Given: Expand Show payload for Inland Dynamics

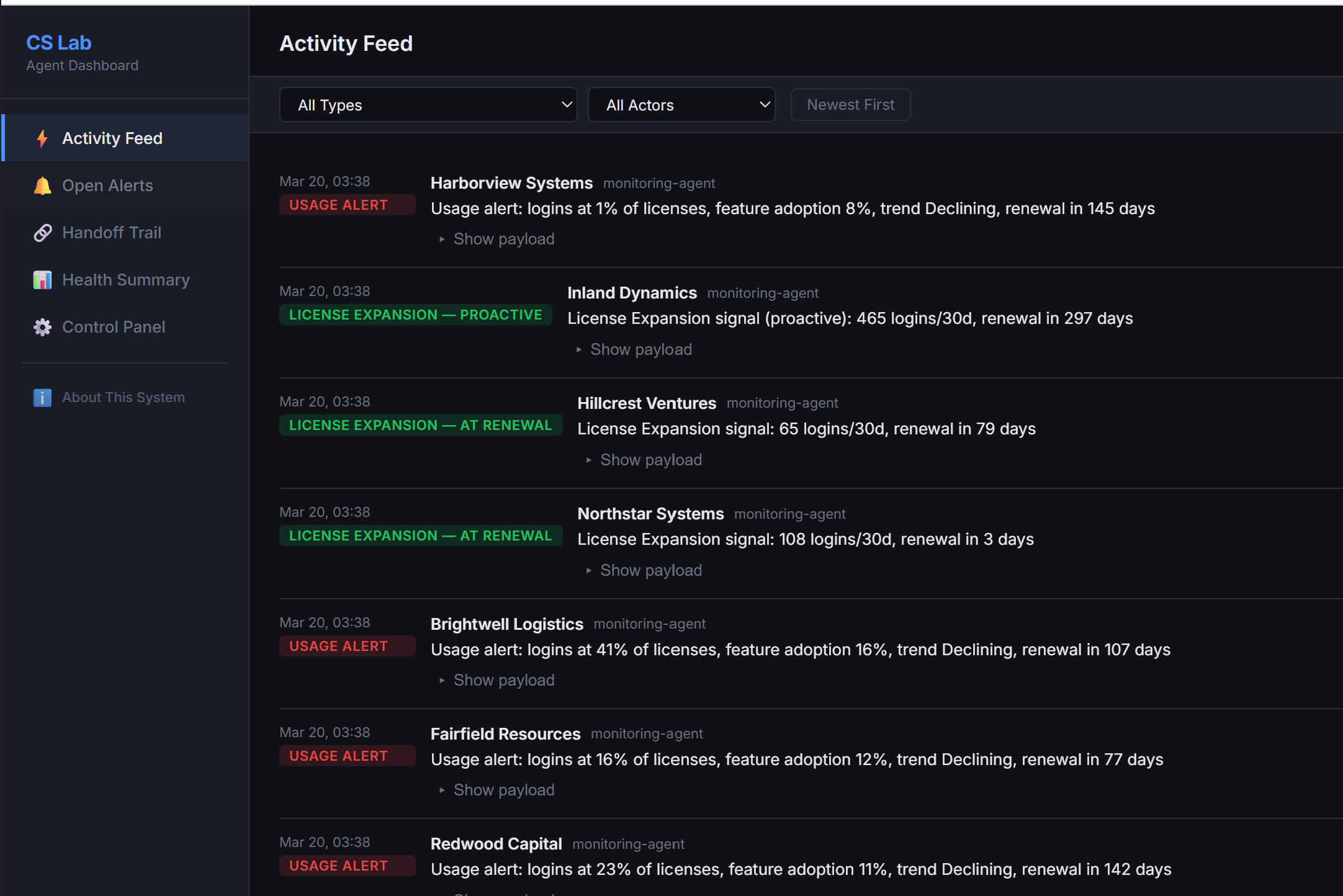Looking at the screenshot, I should point(634,349).
